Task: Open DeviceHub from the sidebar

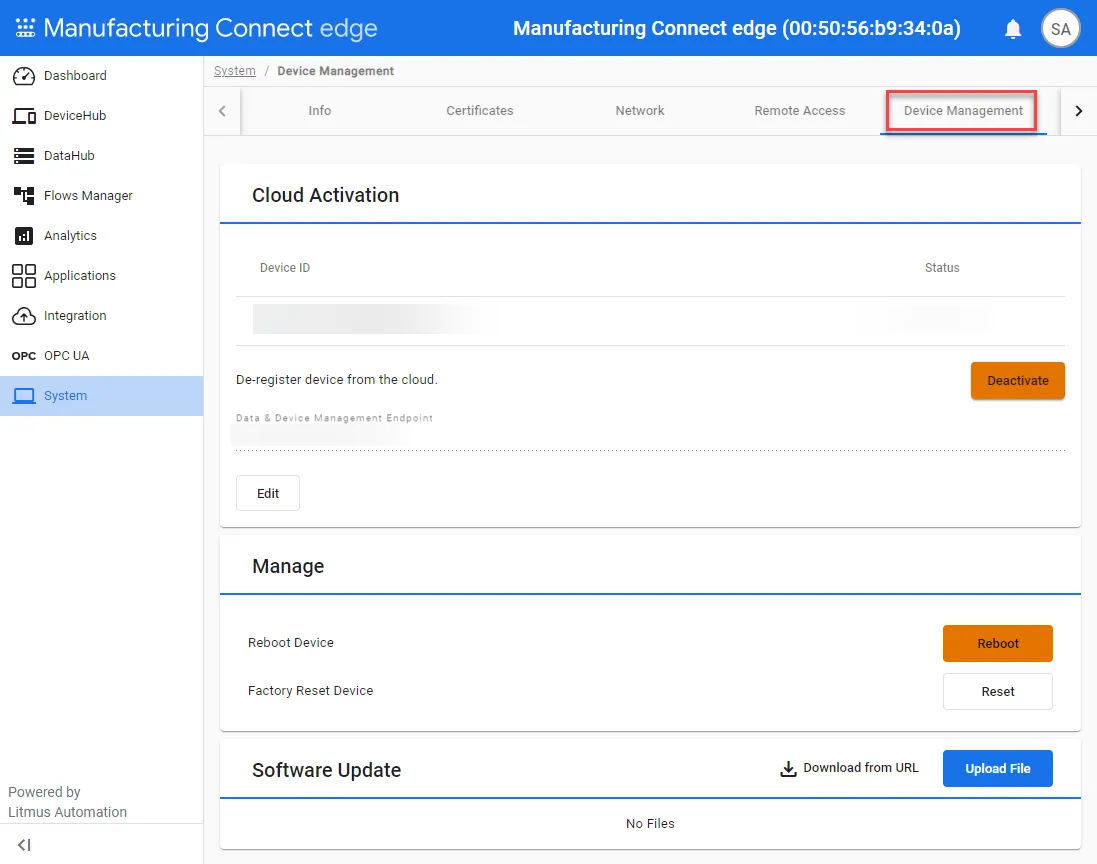Action: pyautogui.click(x=101, y=115)
